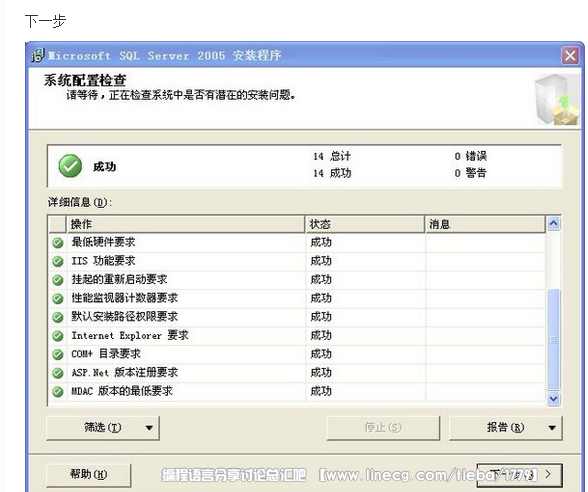This screenshot has height=492, width=588.
Task: Click the SQL Server installer title bar icon
Action: coord(38,55)
